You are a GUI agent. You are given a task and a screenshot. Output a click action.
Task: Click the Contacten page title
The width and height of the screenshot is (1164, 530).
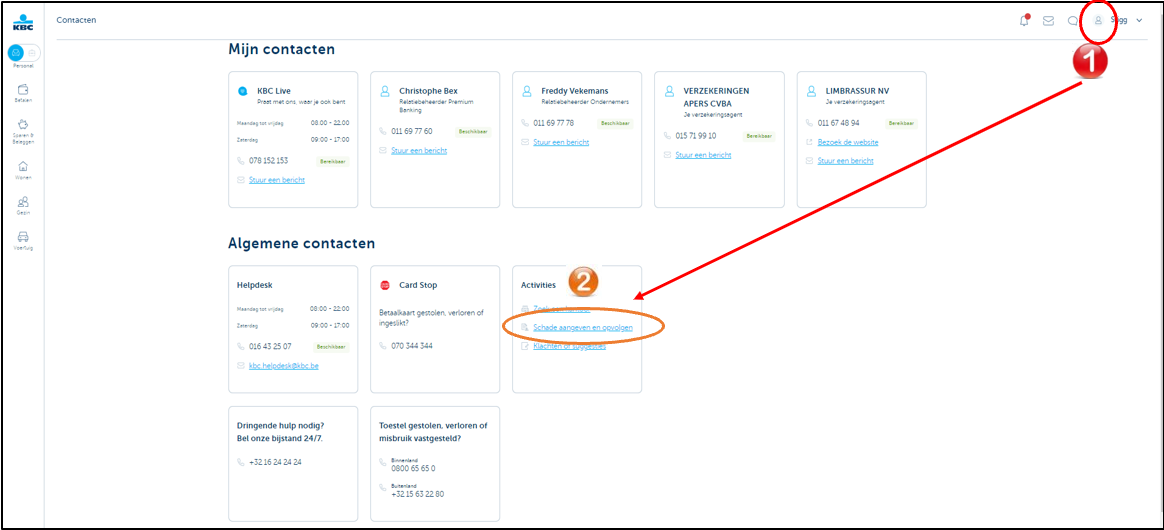[76, 20]
